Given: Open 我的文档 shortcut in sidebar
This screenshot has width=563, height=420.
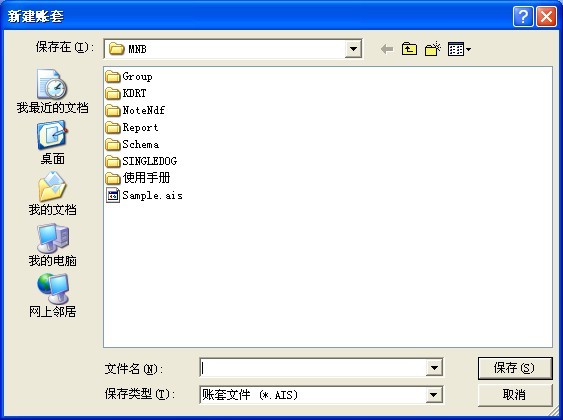Looking at the screenshot, I should (x=52, y=193).
